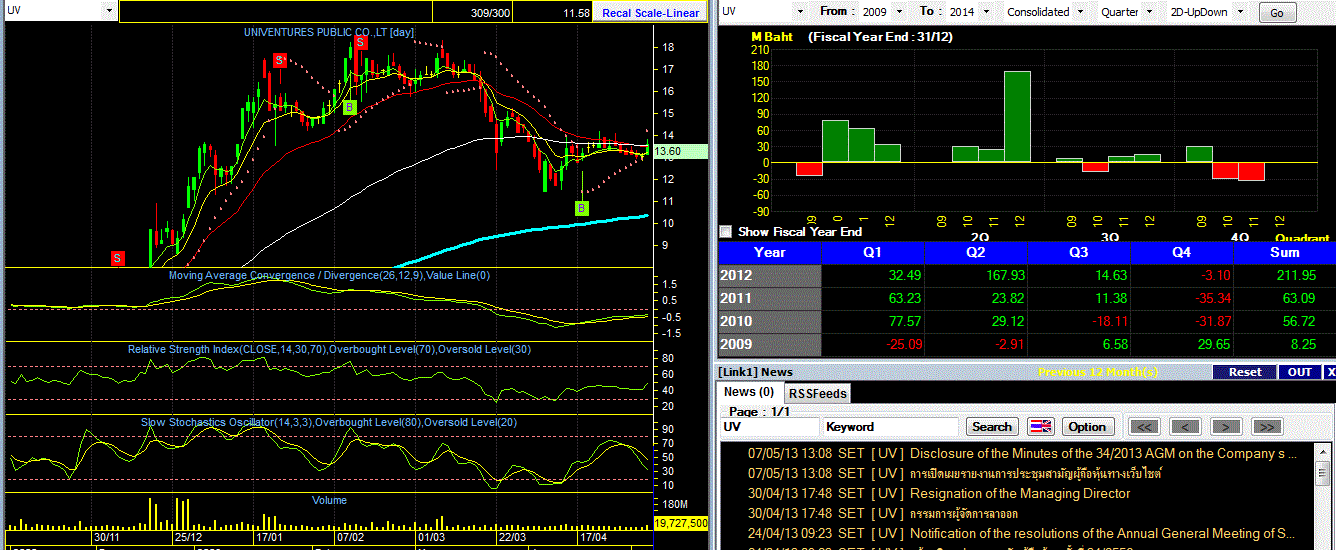Image resolution: width=1336 pixels, height=550 pixels.
Task: Click the OUT button in News header
Action: (x=1300, y=372)
